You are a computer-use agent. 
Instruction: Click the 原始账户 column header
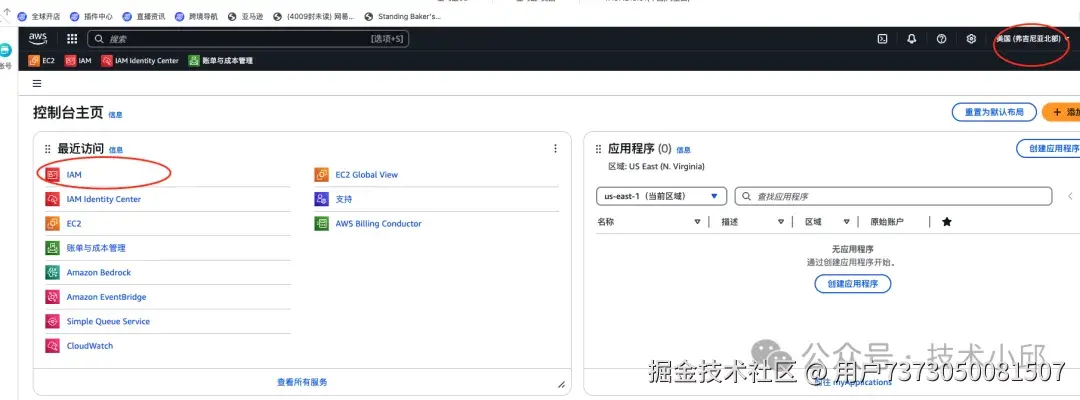click(x=887, y=222)
